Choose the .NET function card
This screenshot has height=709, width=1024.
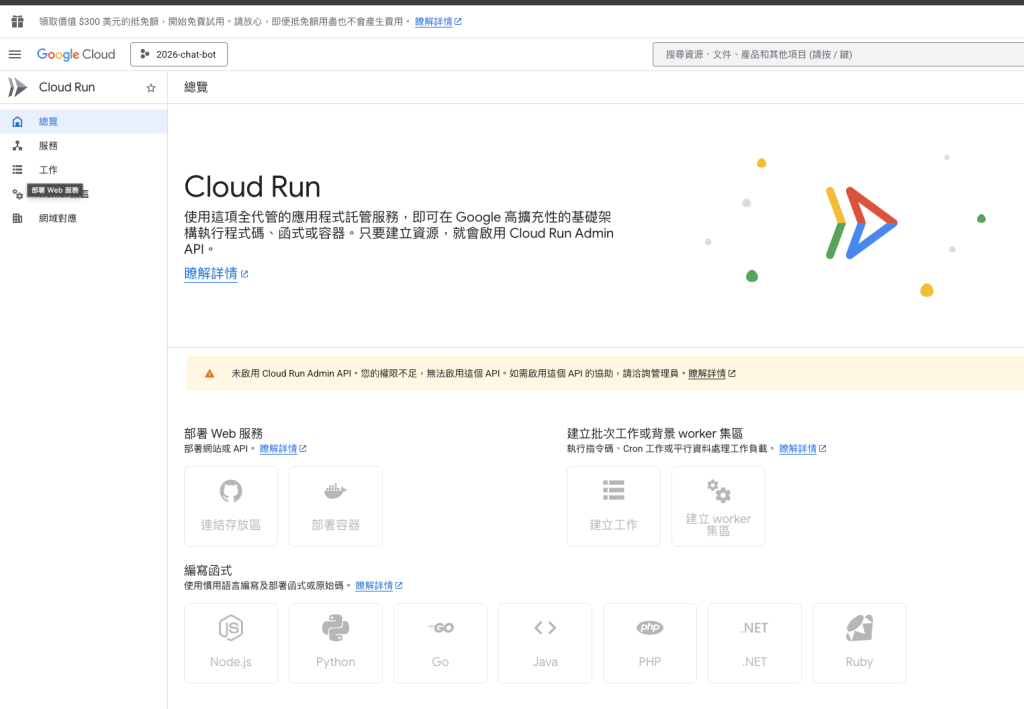[755, 643]
